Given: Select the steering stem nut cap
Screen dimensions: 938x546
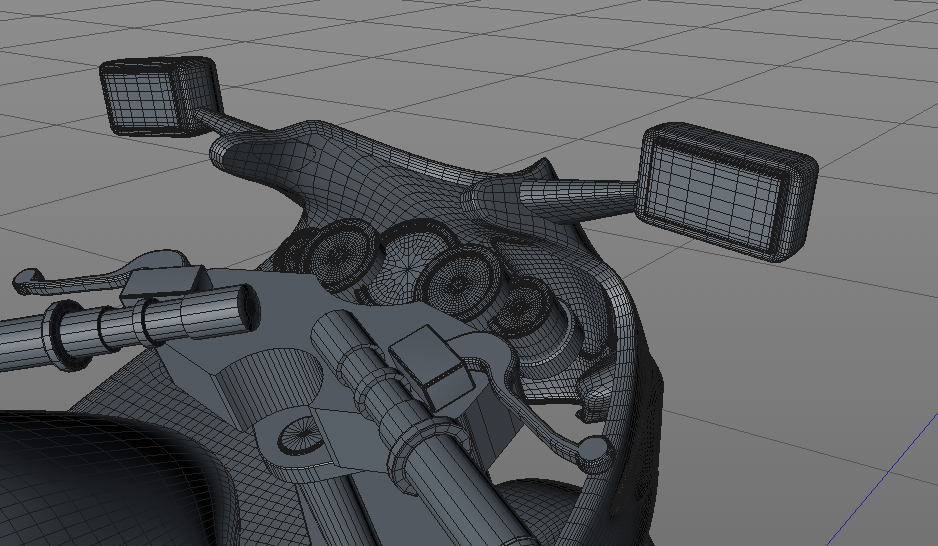Looking at the screenshot, I should [303, 436].
